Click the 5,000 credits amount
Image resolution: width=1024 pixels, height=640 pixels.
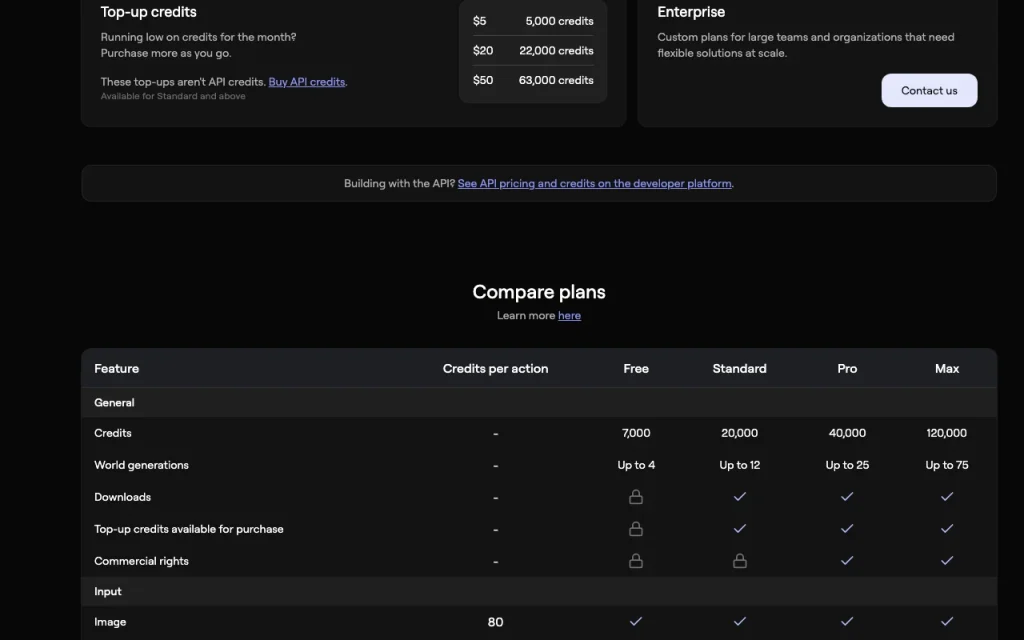559,21
